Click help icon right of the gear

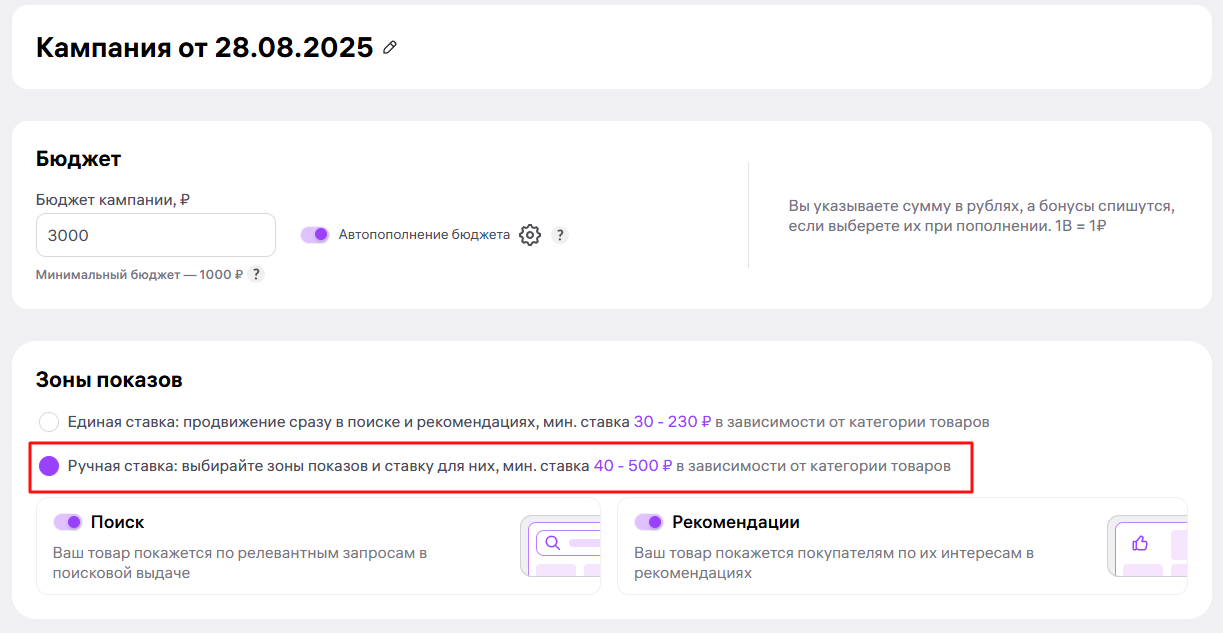(x=560, y=235)
